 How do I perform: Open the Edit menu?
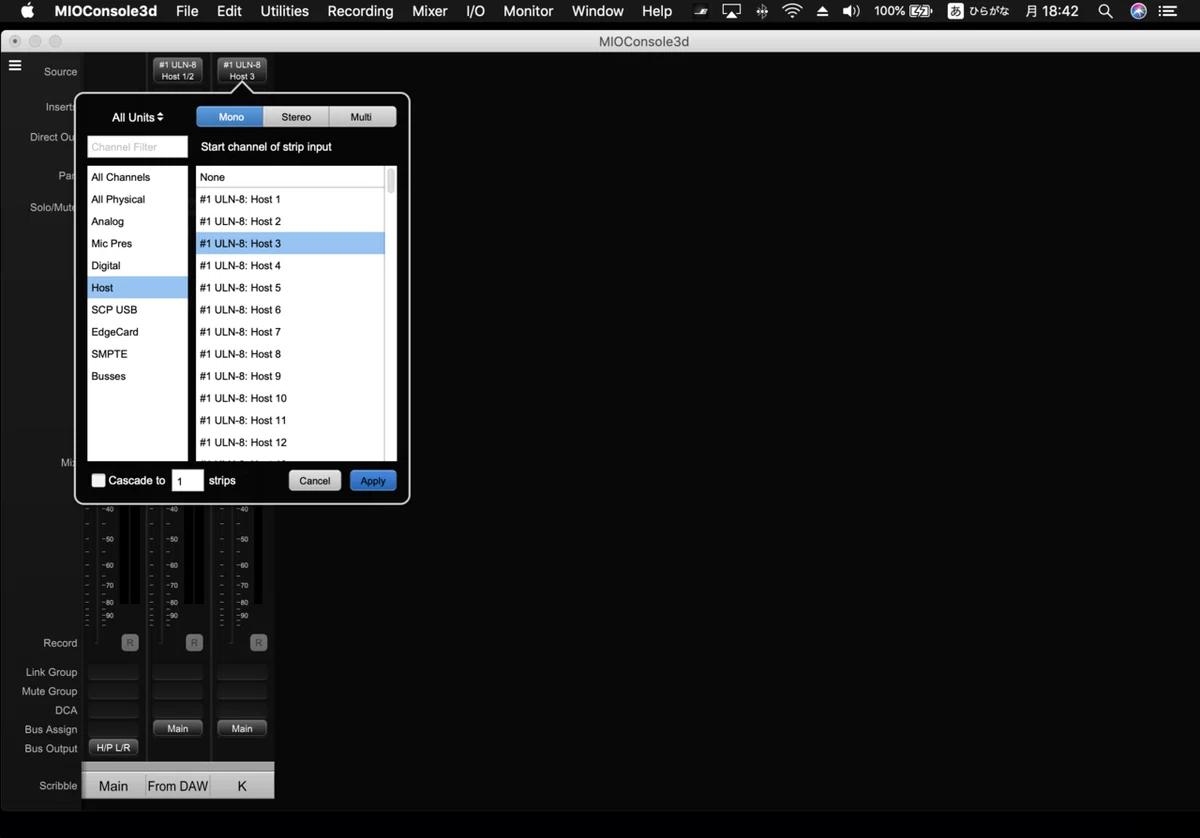click(x=229, y=11)
